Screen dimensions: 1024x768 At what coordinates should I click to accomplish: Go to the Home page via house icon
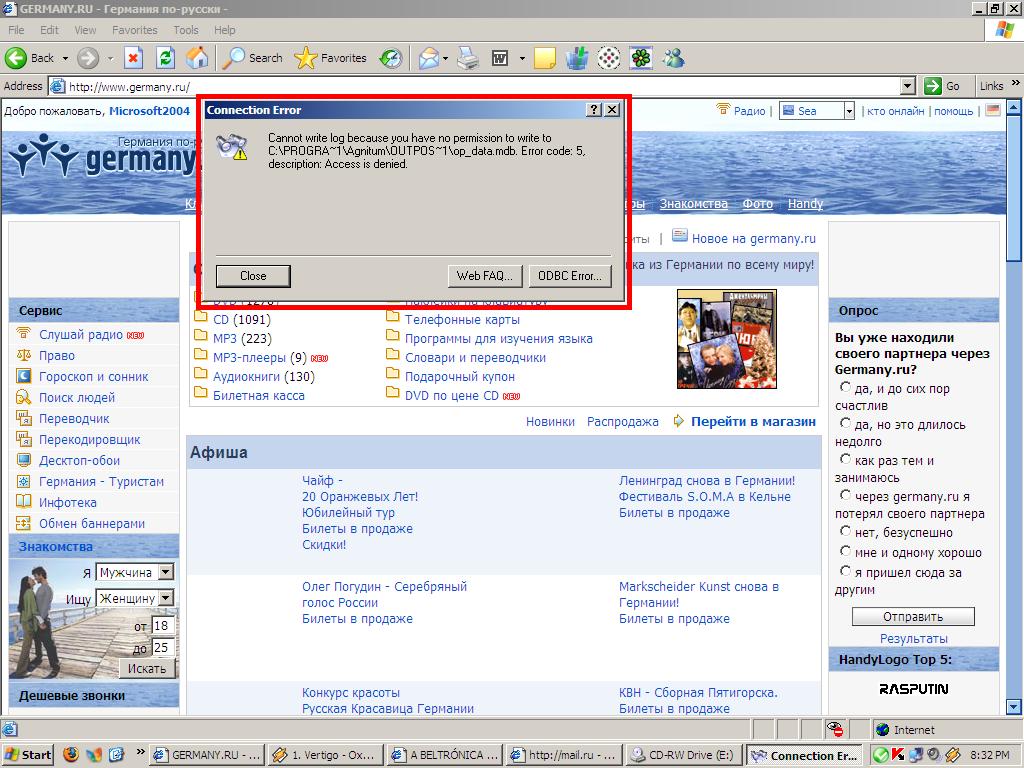(x=197, y=58)
